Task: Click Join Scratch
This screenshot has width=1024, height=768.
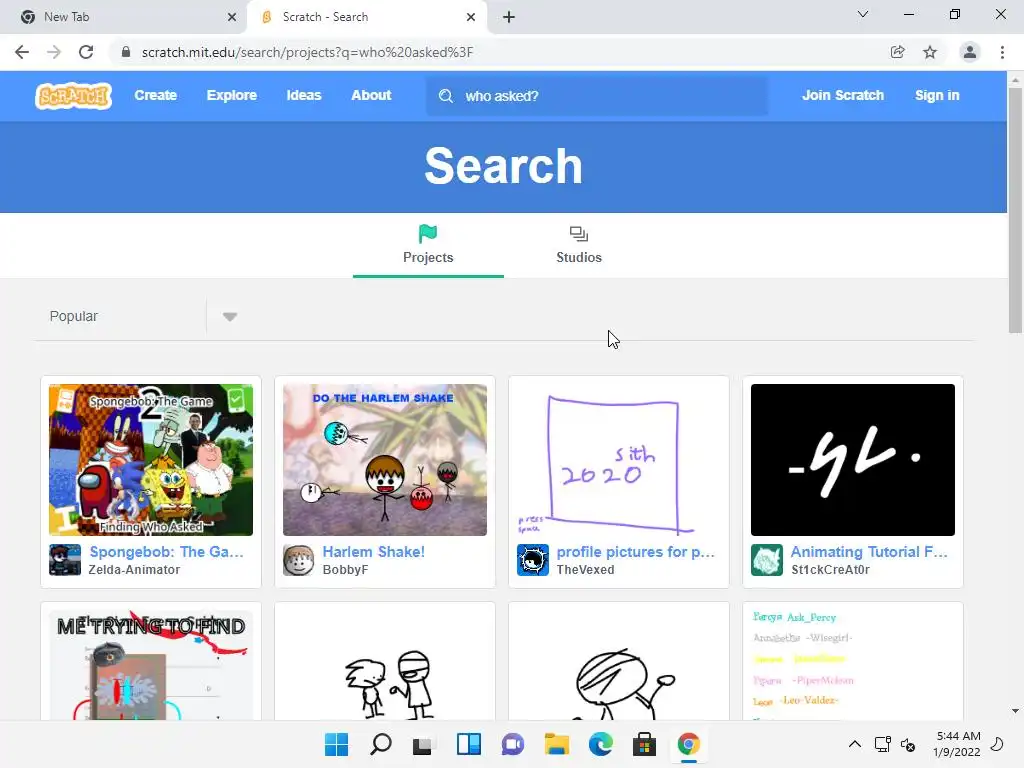Action: point(842,95)
